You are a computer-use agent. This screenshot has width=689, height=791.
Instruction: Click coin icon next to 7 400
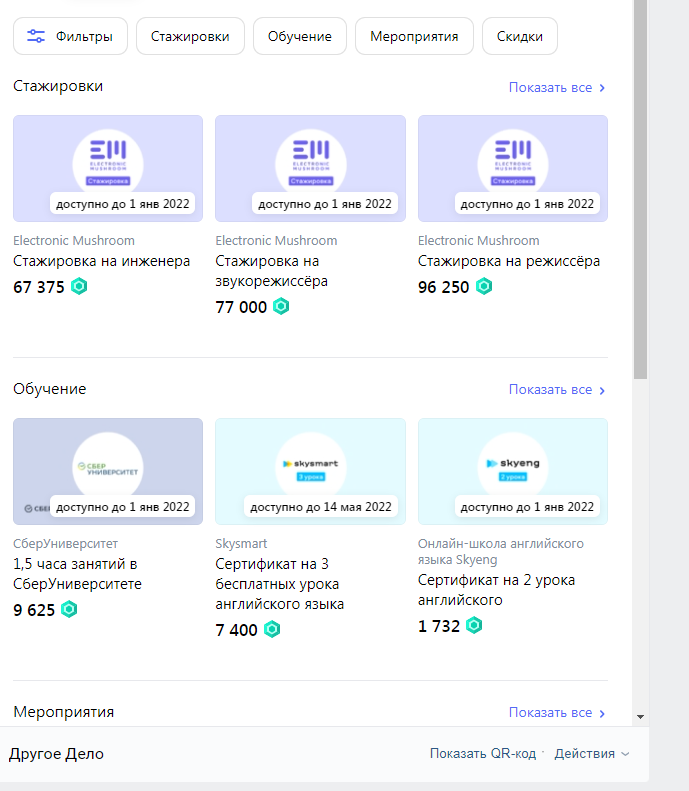click(x=272, y=629)
